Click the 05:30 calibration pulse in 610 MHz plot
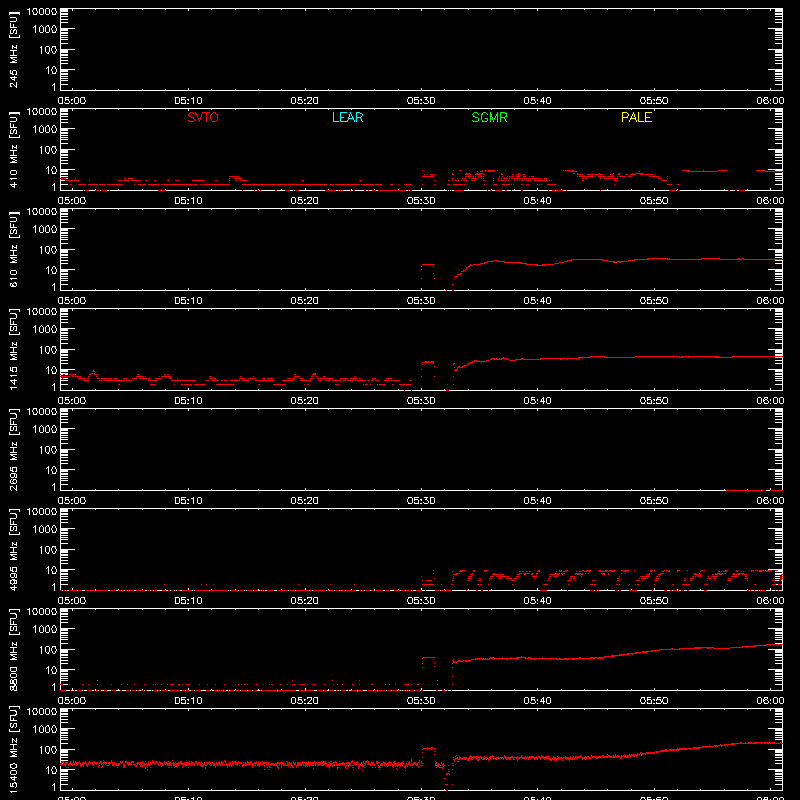 pyautogui.click(x=428, y=271)
